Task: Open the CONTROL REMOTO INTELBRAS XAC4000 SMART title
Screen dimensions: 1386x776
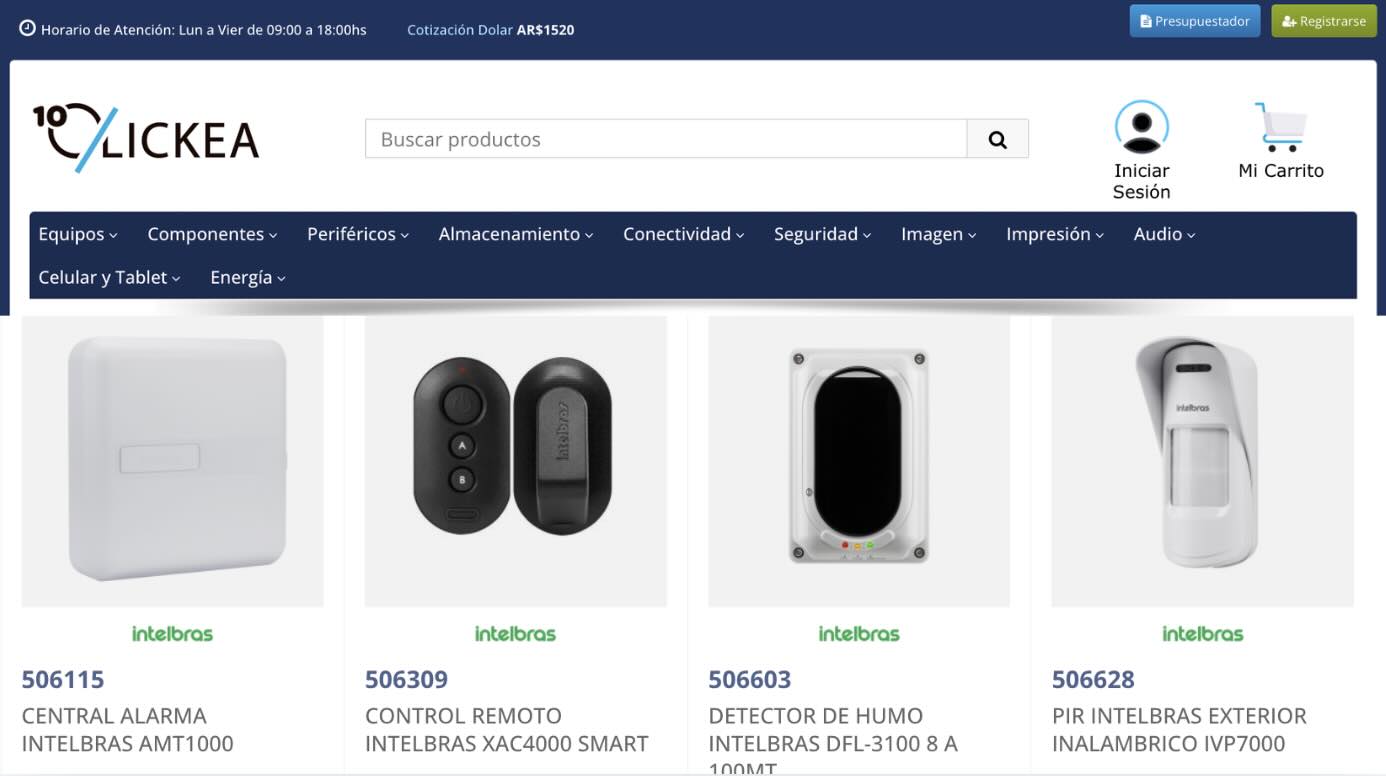Action: pyautogui.click(x=507, y=730)
